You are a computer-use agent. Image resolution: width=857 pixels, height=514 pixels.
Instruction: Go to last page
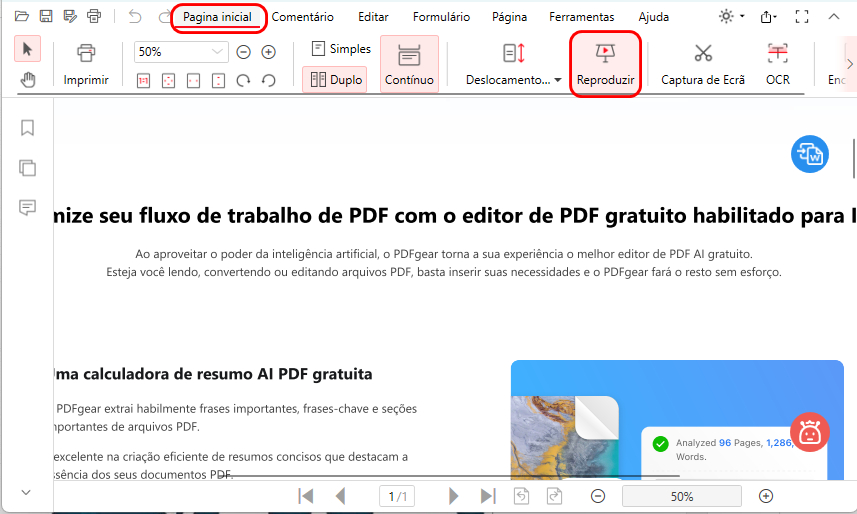(488, 496)
